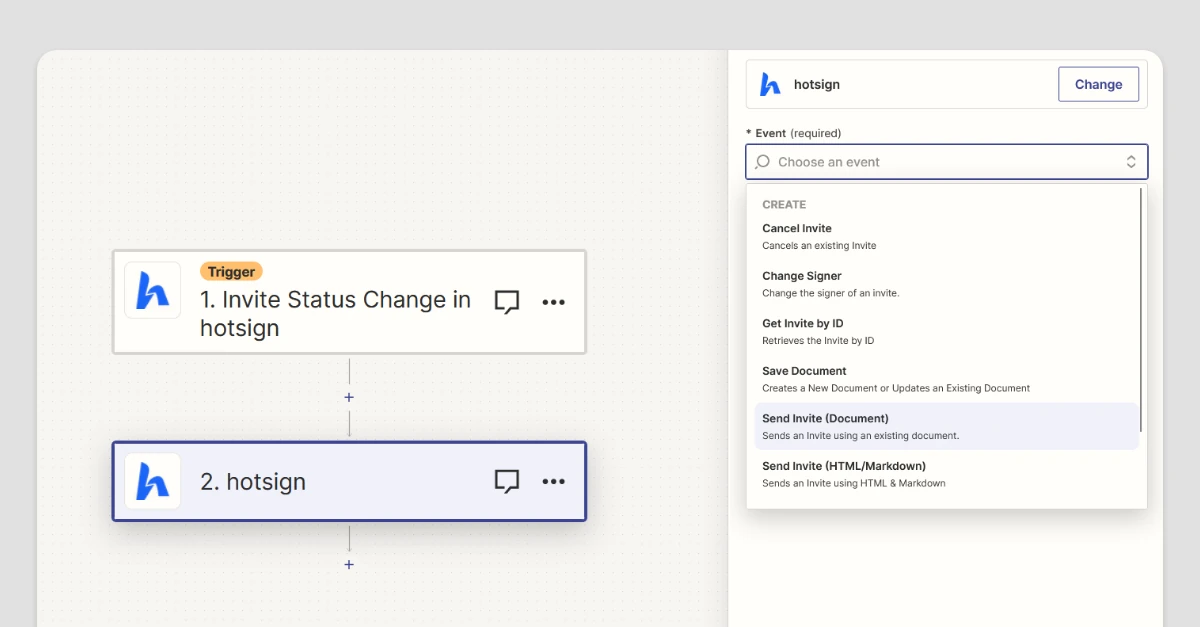Click the event list scrollbar

(x=1141, y=310)
